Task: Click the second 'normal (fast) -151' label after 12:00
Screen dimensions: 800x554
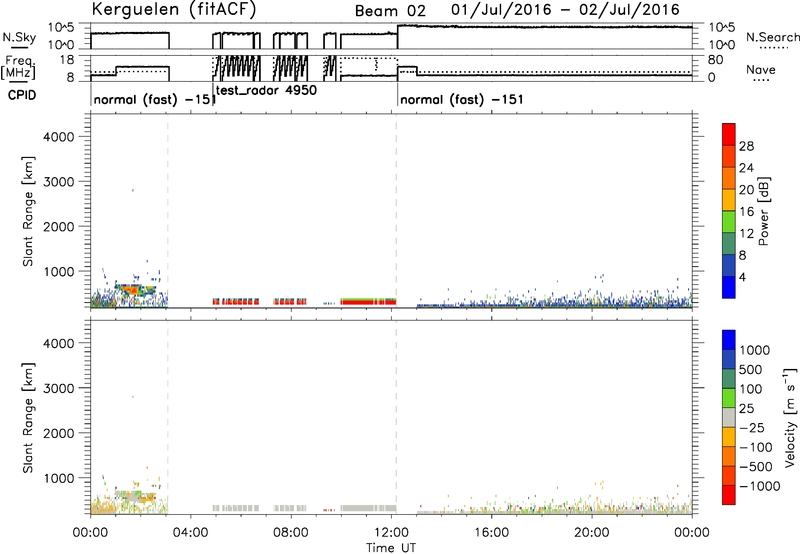Action: [462, 99]
